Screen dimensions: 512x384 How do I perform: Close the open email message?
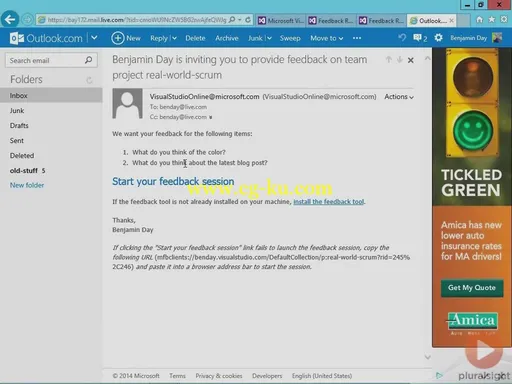coord(411,60)
